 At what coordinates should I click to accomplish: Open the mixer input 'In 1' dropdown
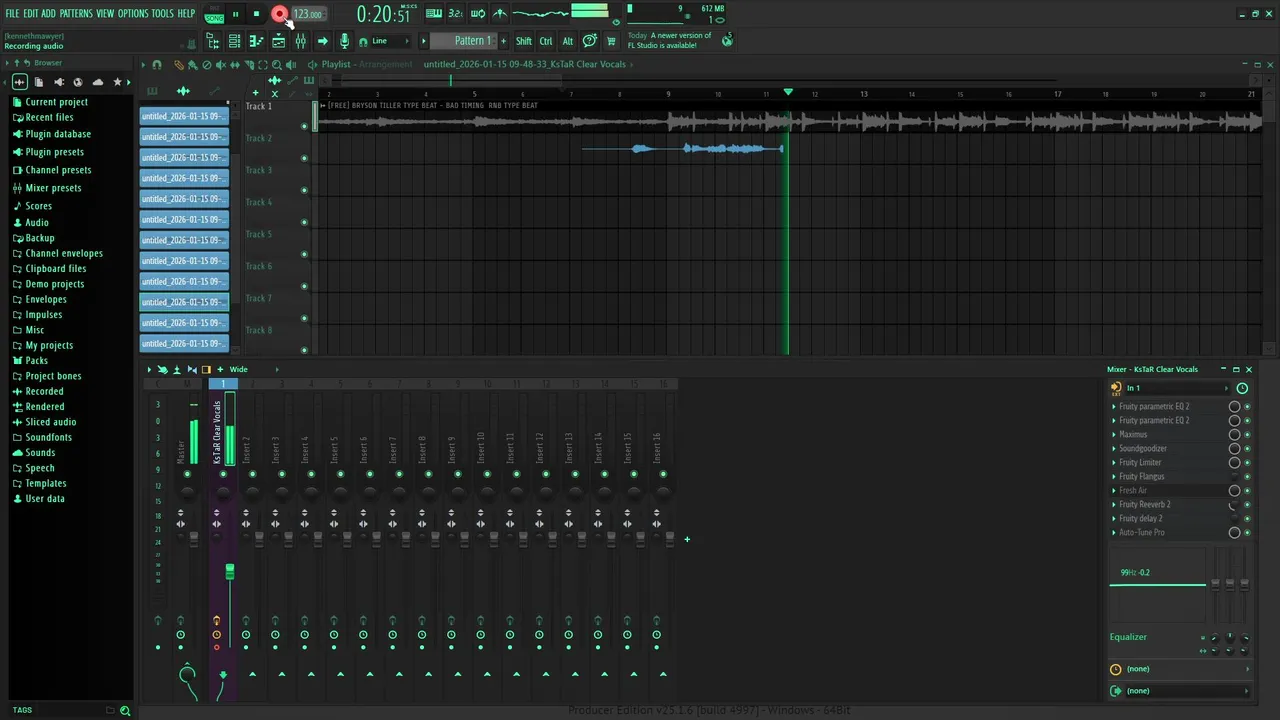[x=1176, y=388]
